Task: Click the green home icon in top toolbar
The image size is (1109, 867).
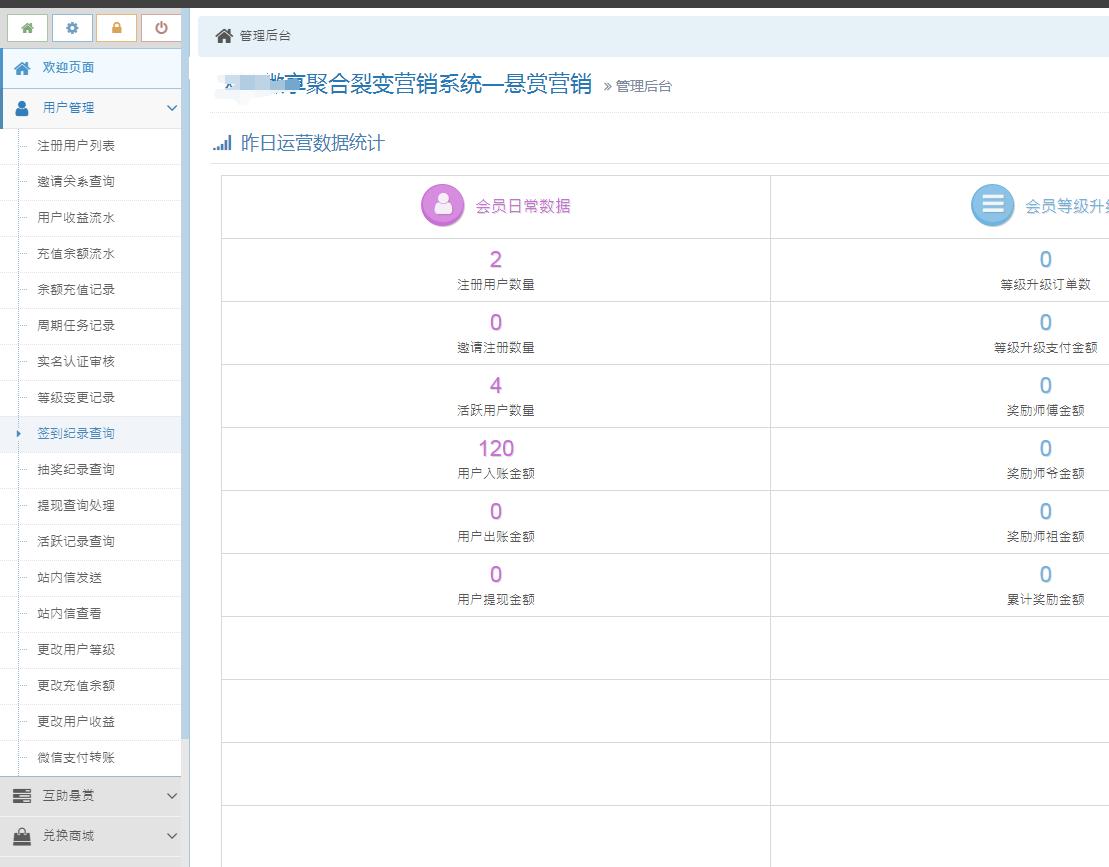Action: pyautogui.click(x=28, y=28)
